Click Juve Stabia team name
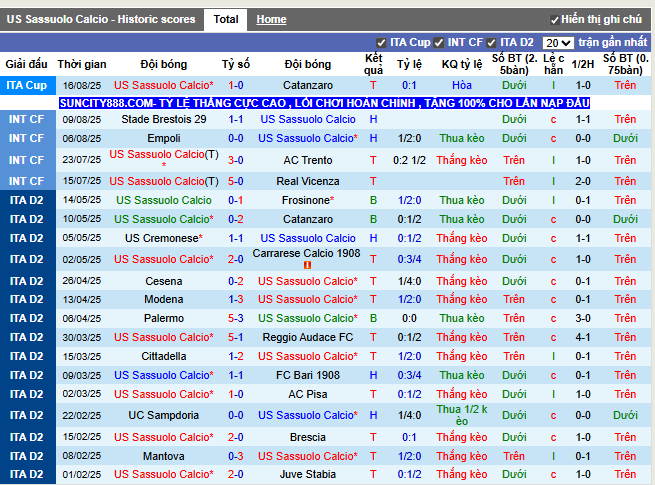 [308, 475]
